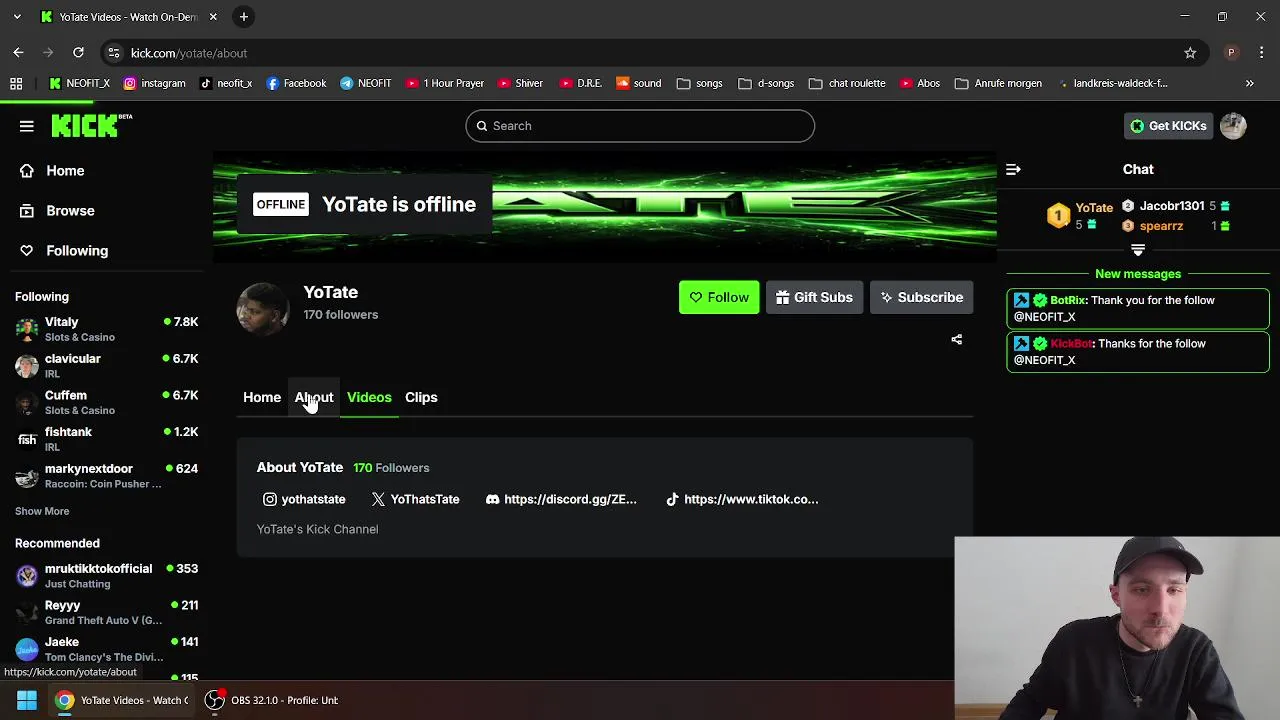The width and height of the screenshot is (1280, 720).
Task: Click the Gift Subs button
Action: [x=815, y=297]
